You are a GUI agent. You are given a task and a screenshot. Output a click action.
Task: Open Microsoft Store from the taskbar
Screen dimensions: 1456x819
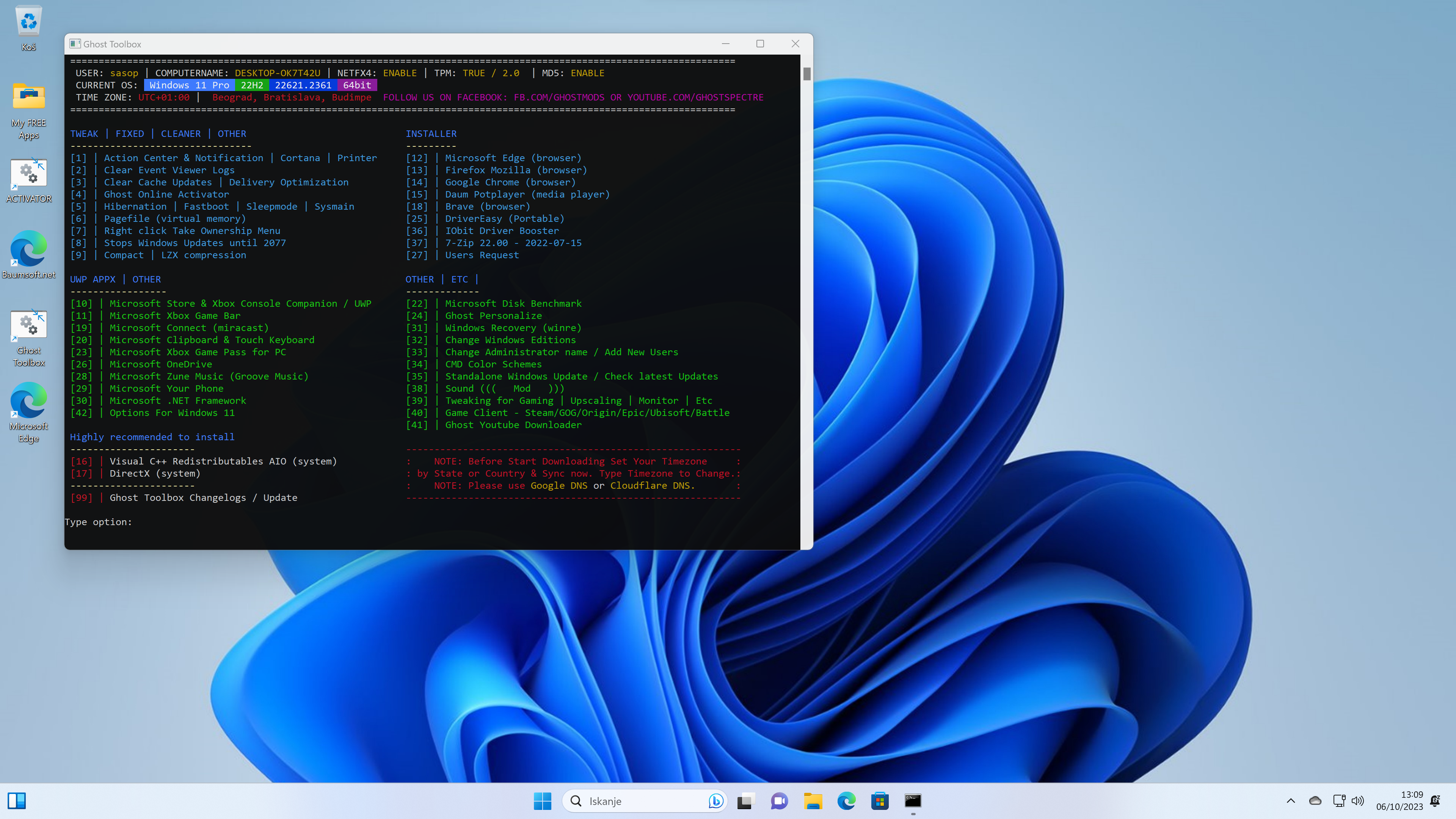pyautogui.click(x=880, y=800)
